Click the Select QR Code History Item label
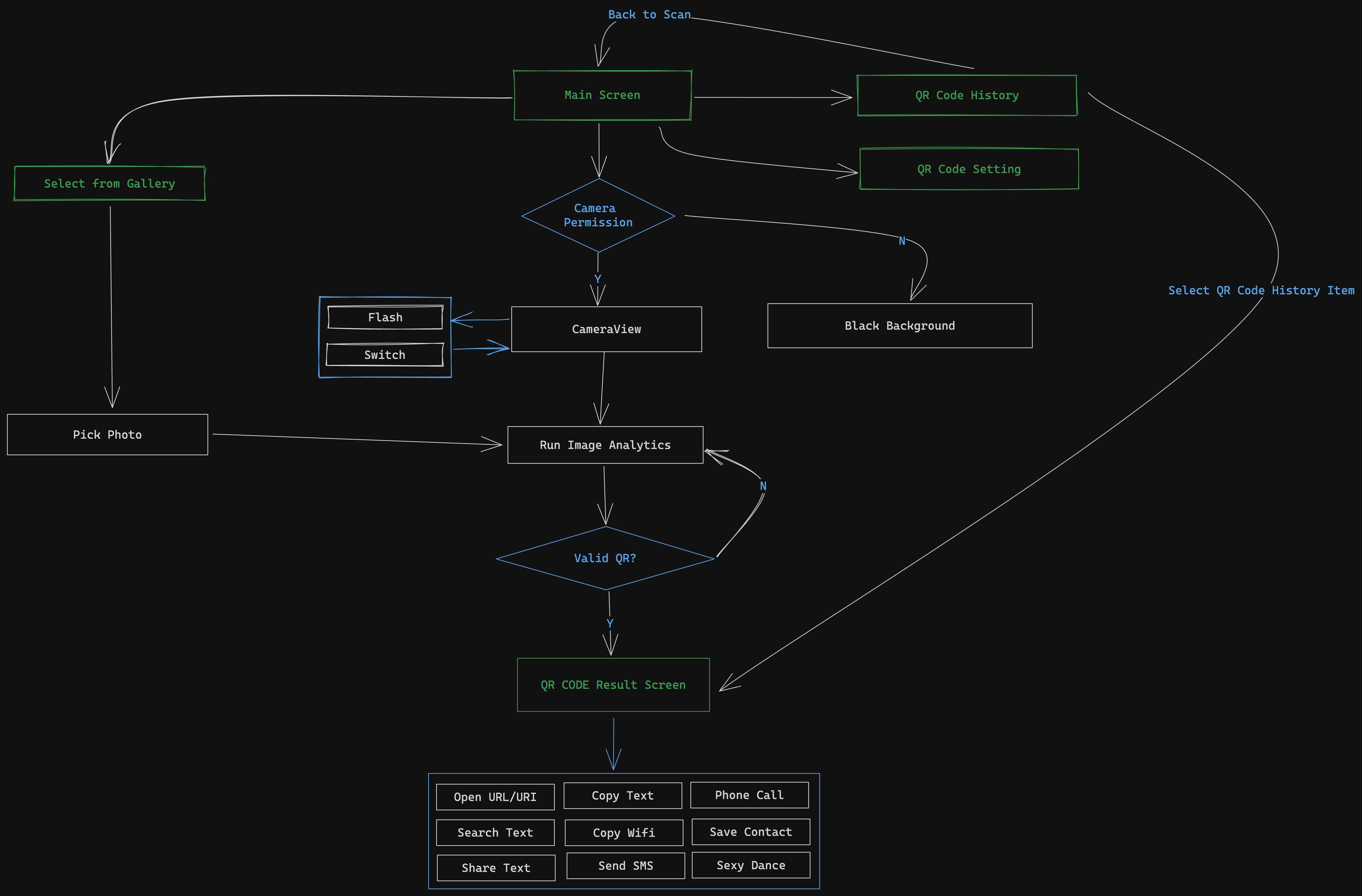Image resolution: width=1362 pixels, height=896 pixels. click(x=1261, y=291)
